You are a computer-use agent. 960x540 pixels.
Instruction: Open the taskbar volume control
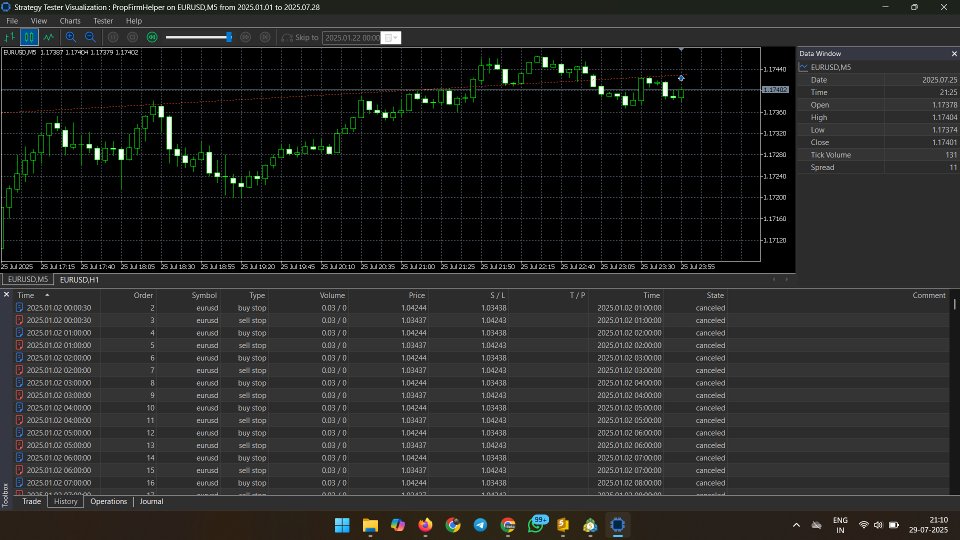click(x=878, y=525)
